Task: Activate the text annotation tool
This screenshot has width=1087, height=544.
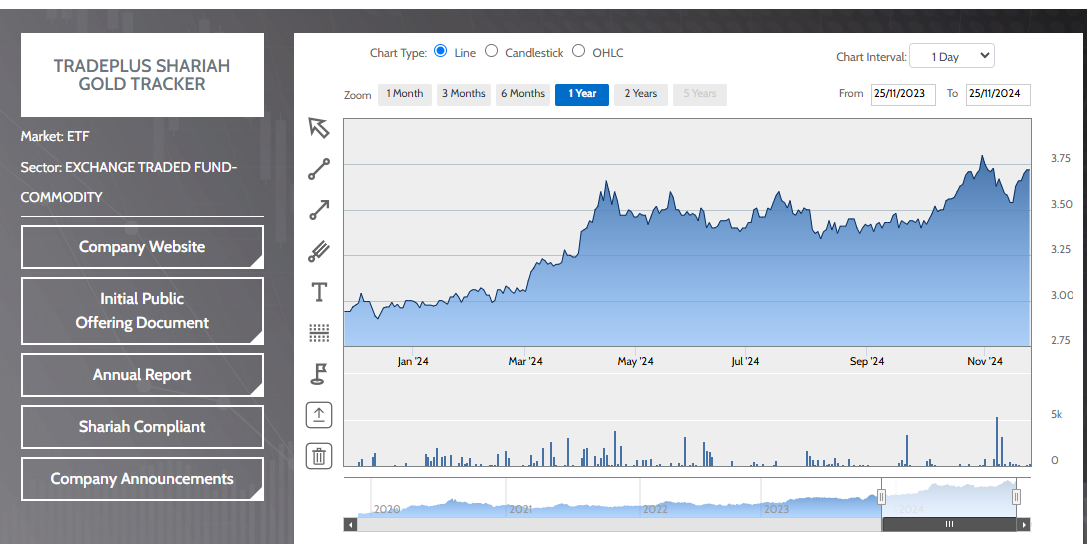Action: pyautogui.click(x=319, y=292)
